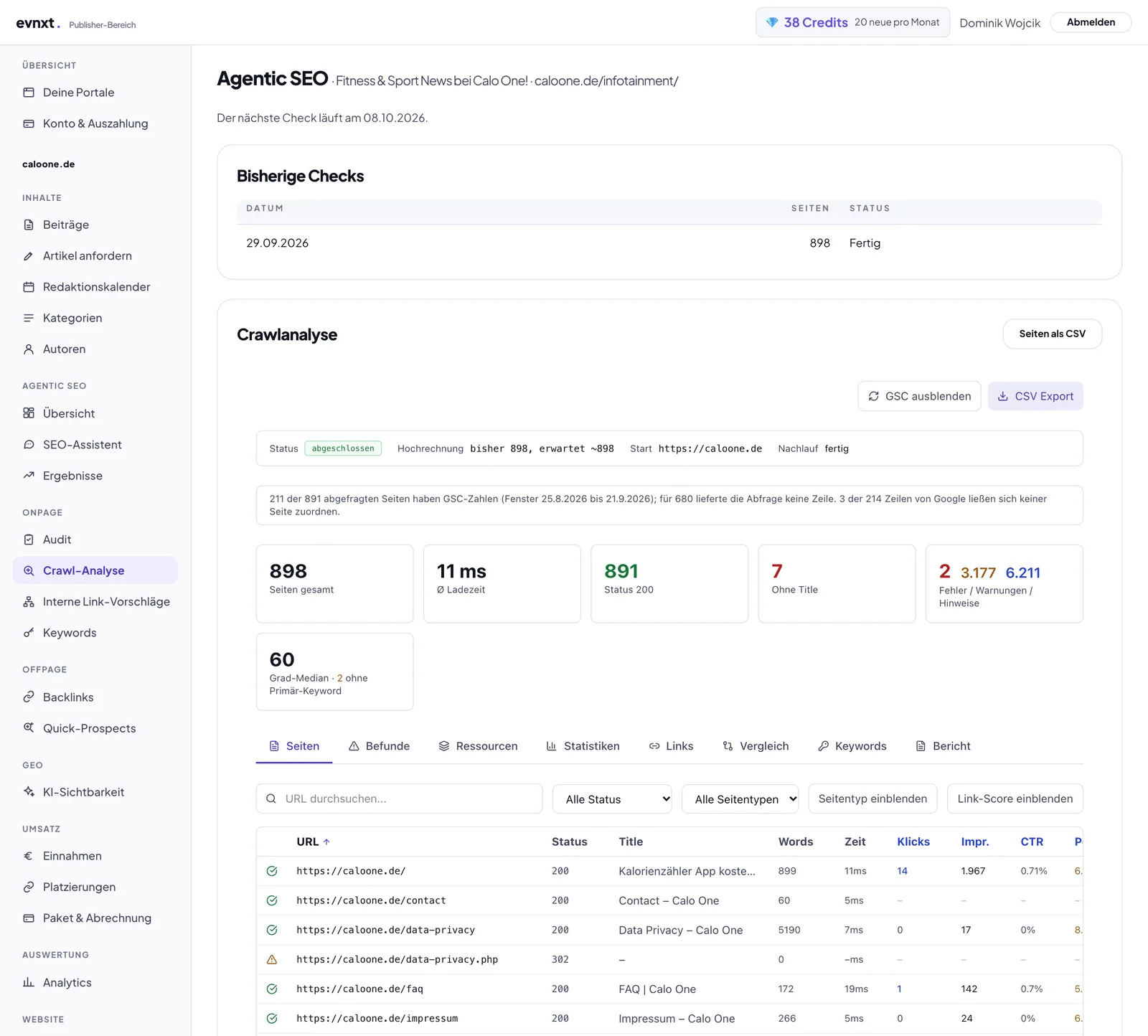Click the Interne Link-Vorschläge sitemap icon

[29, 602]
